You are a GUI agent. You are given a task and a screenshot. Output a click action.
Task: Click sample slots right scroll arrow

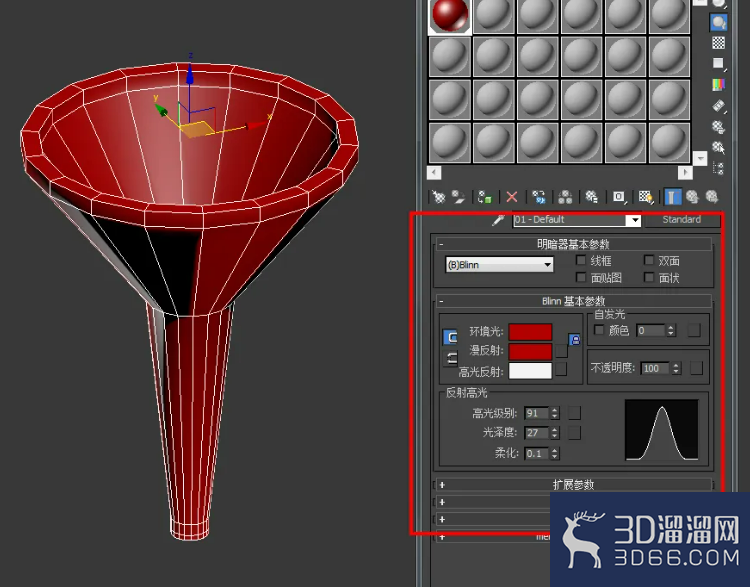coord(685,172)
